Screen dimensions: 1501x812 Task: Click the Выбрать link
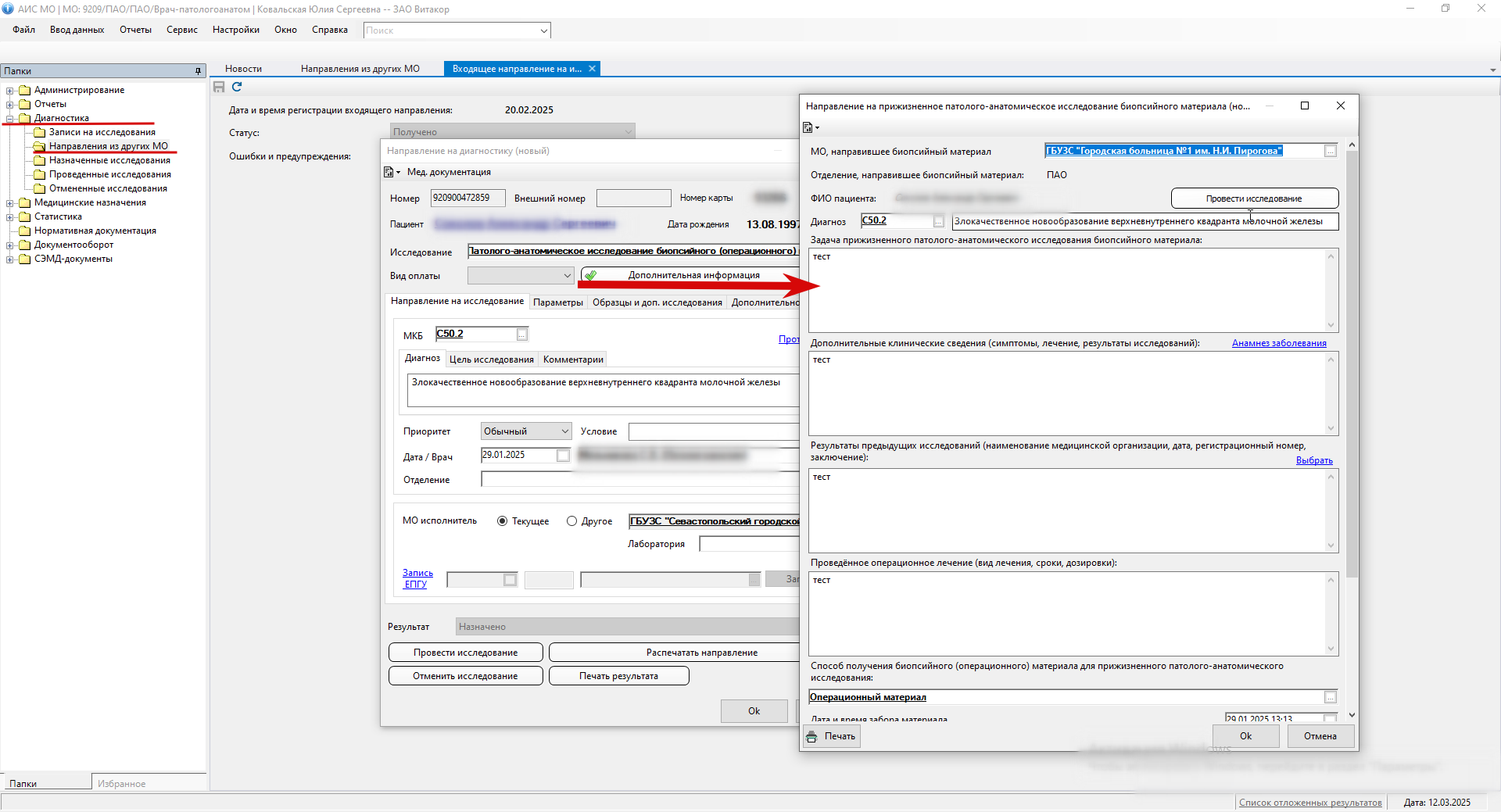1314,460
